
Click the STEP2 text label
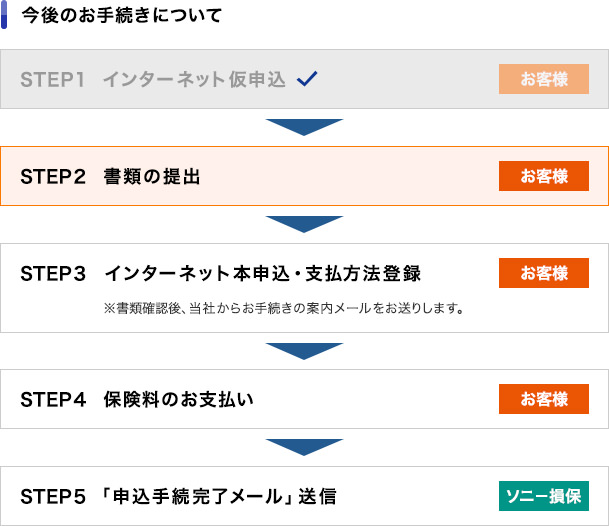tap(53, 177)
